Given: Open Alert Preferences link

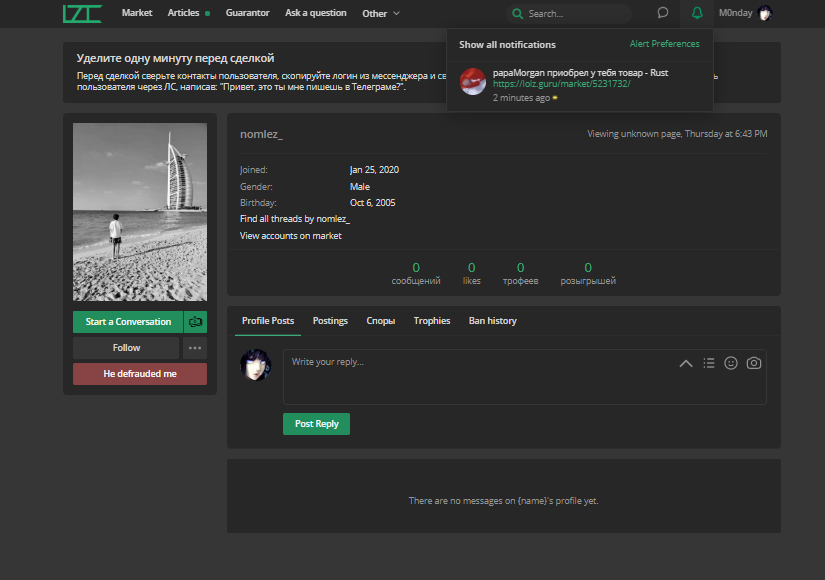Looking at the screenshot, I should point(665,44).
